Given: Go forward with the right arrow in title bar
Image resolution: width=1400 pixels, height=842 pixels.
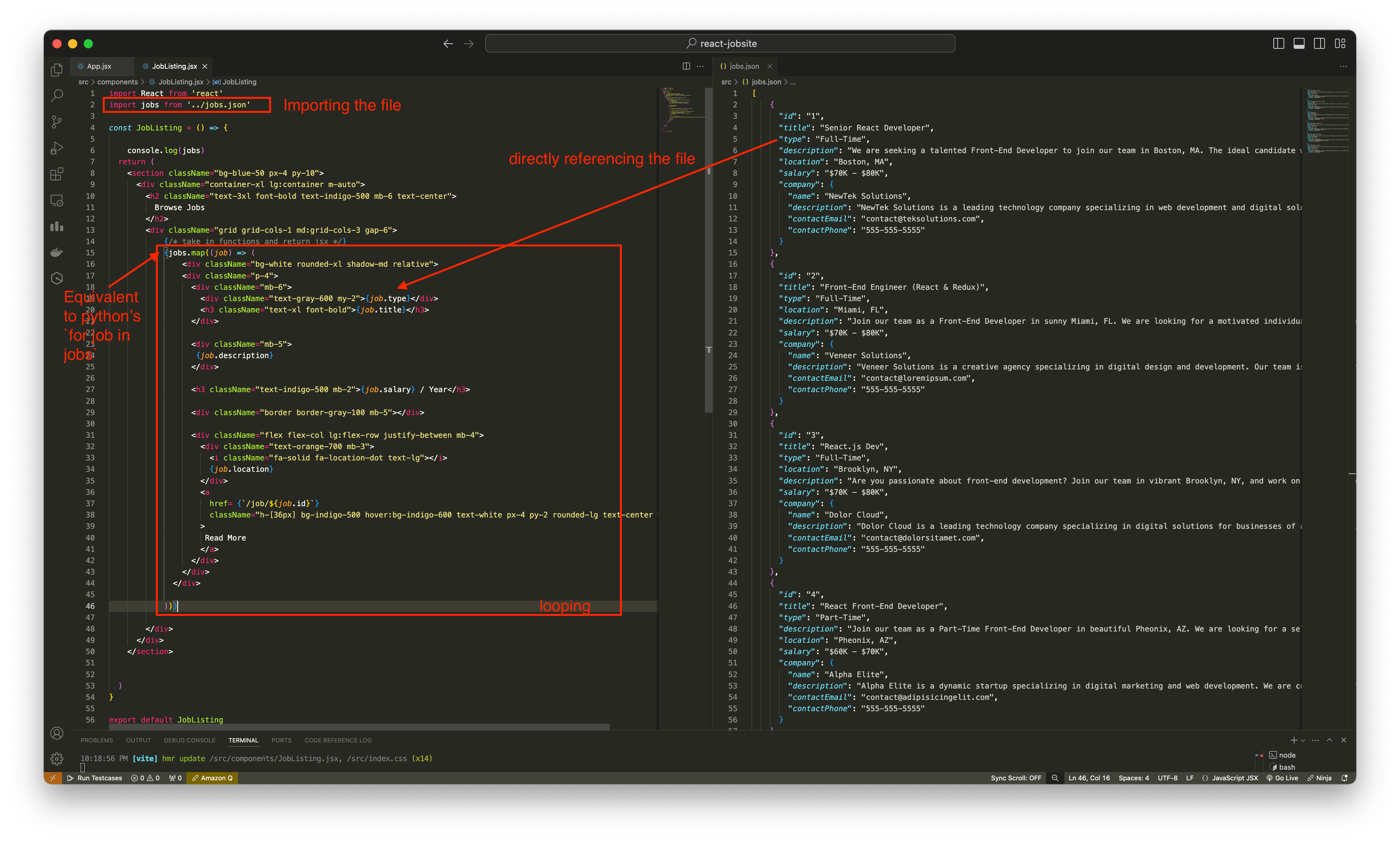Looking at the screenshot, I should click(x=469, y=44).
